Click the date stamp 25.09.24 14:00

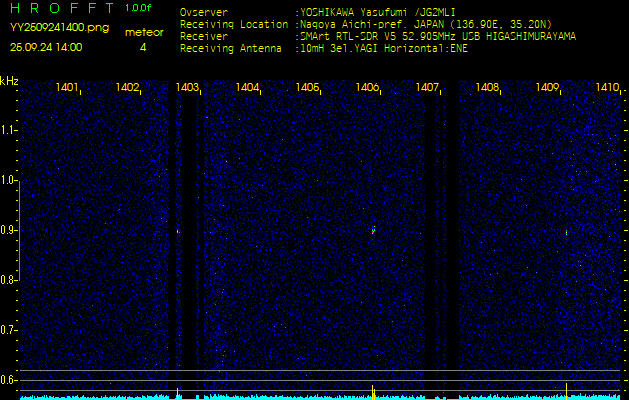(x=46, y=47)
